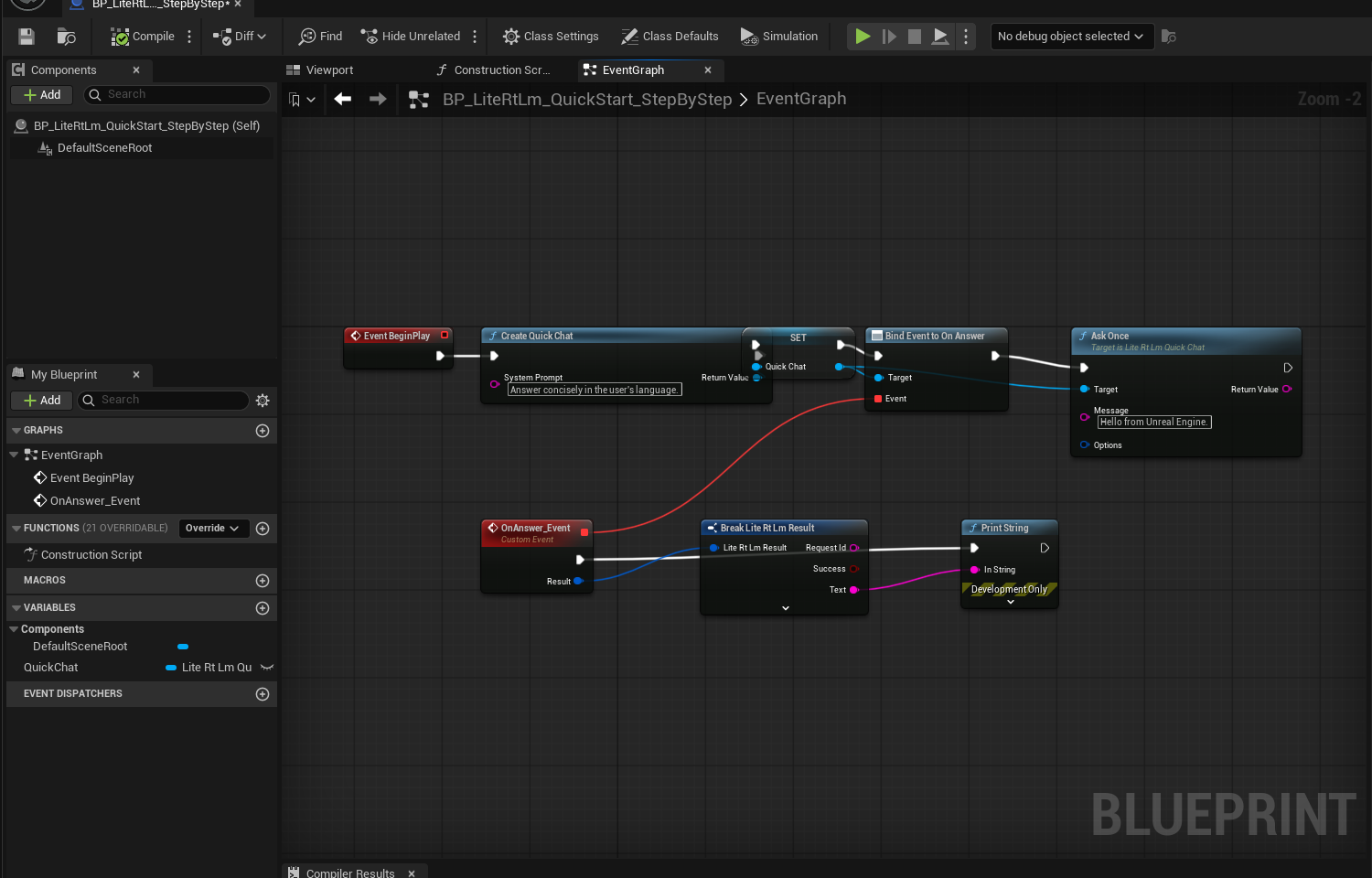Open My Blueprint view options gear
Screen dimensions: 1372x878
(263, 401)
